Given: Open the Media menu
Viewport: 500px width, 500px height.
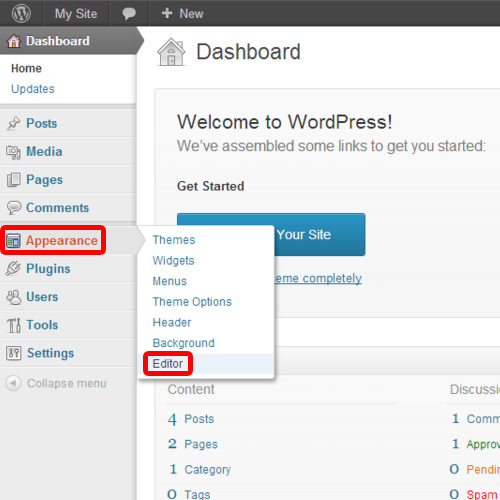Looking at the screenshot, I should (44, 152).
